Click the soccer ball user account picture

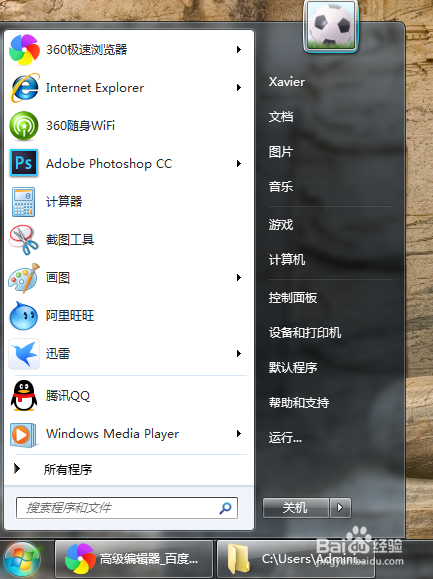coord(331,27)
